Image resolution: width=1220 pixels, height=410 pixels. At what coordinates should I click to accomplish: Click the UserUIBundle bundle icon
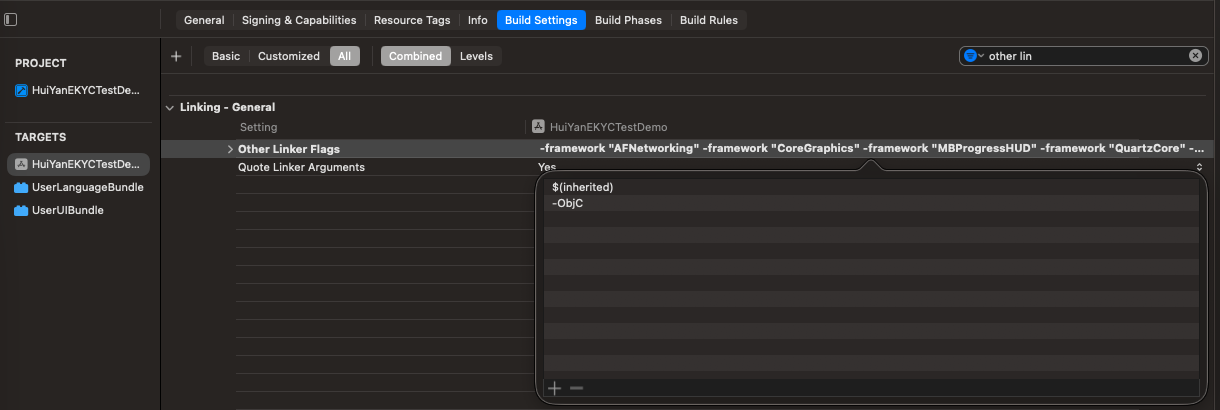pos(21,210)
